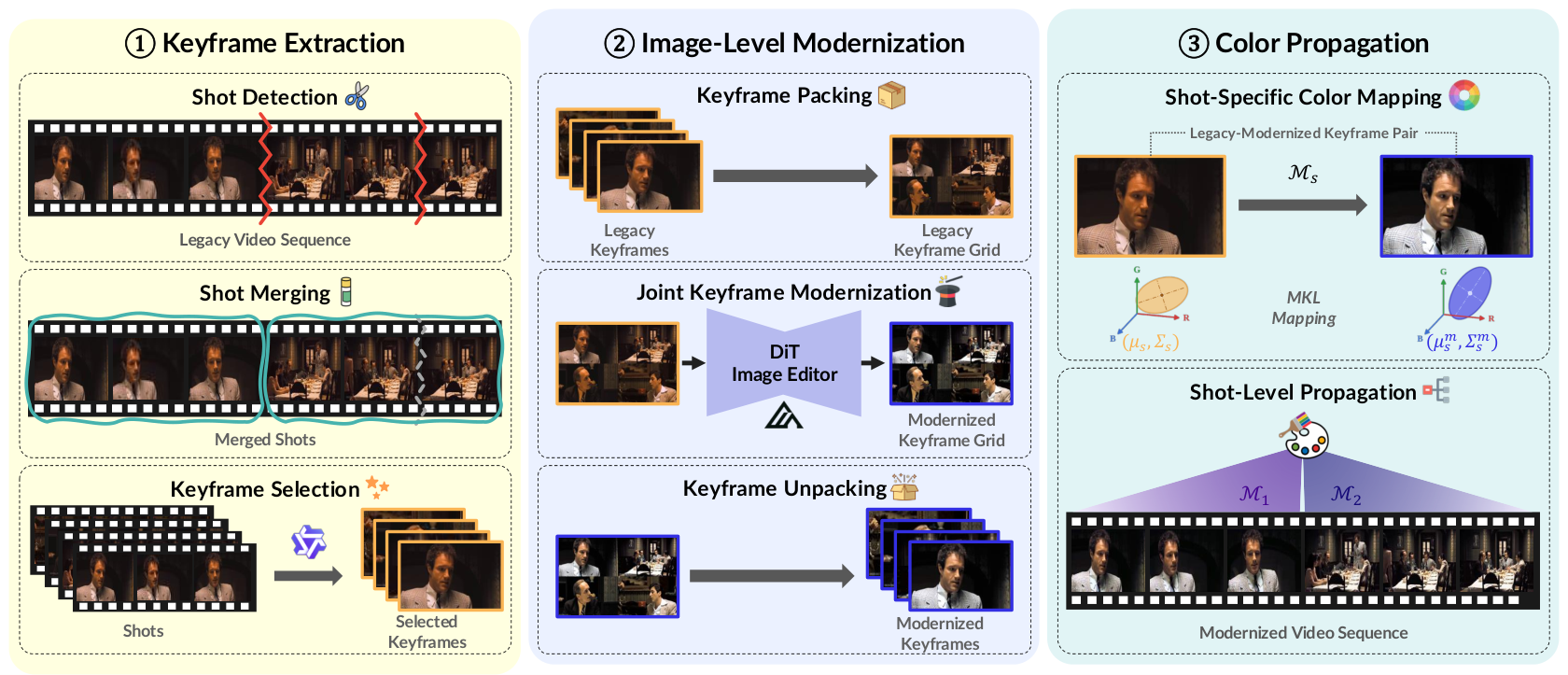Screen dimensions: 1568x675
Task: Click the stacked Shots filmstrips
Action: click(143, 558)
